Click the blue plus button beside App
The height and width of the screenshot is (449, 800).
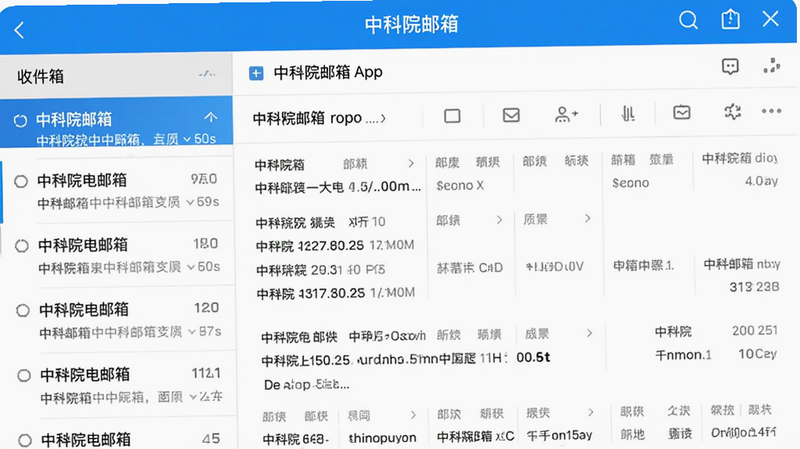pos(256,73)
